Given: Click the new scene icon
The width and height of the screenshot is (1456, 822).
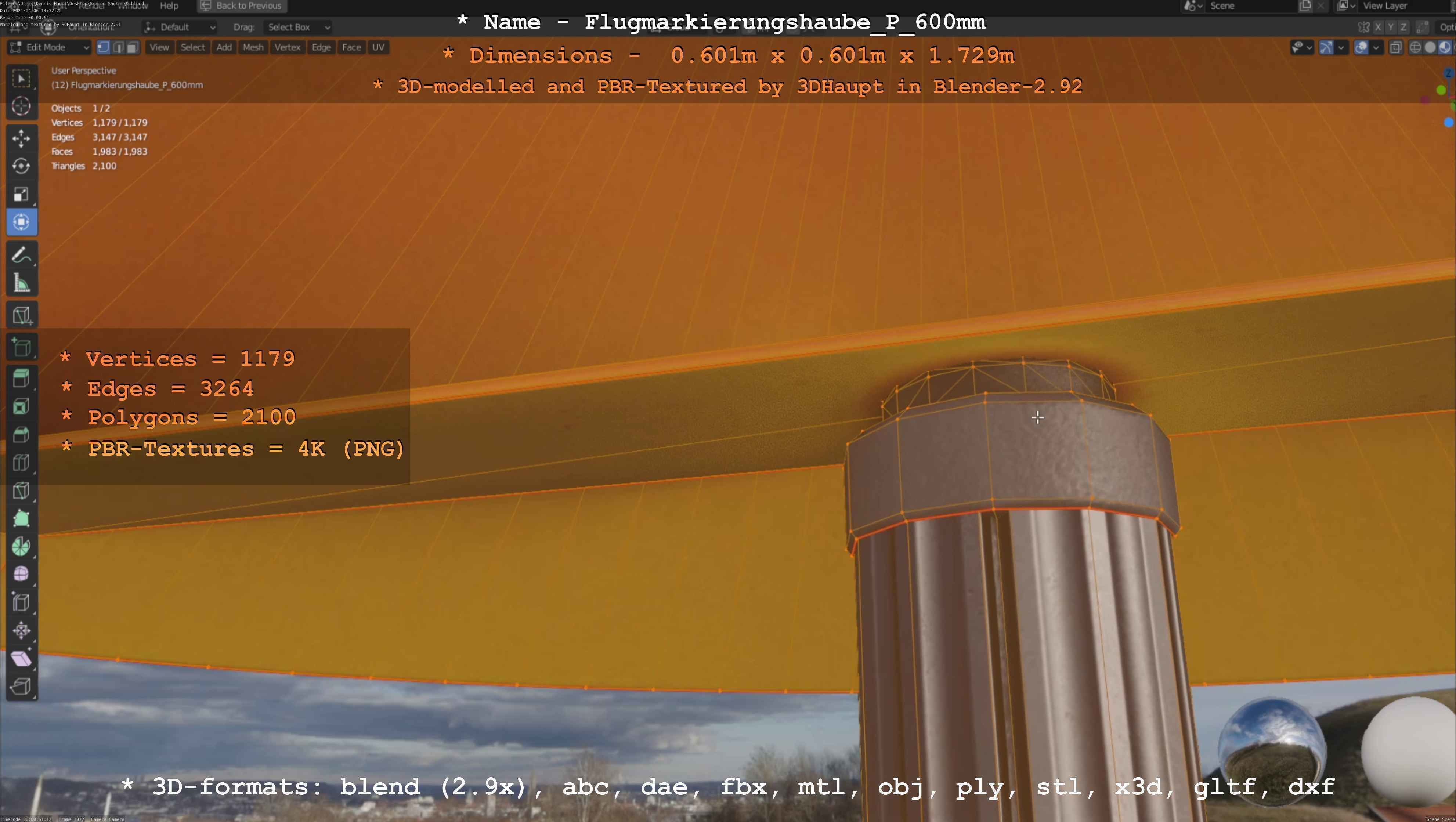Looking at the screenshot, I should tap(1305, 6).
